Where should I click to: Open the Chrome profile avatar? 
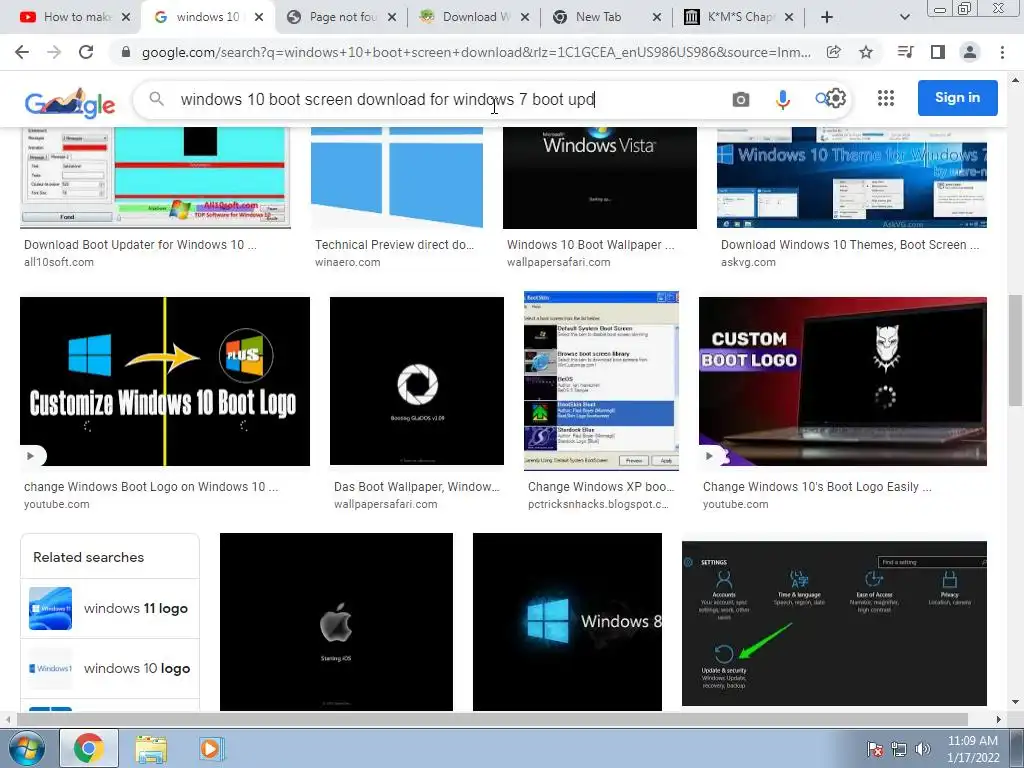(x=970, y=52)
